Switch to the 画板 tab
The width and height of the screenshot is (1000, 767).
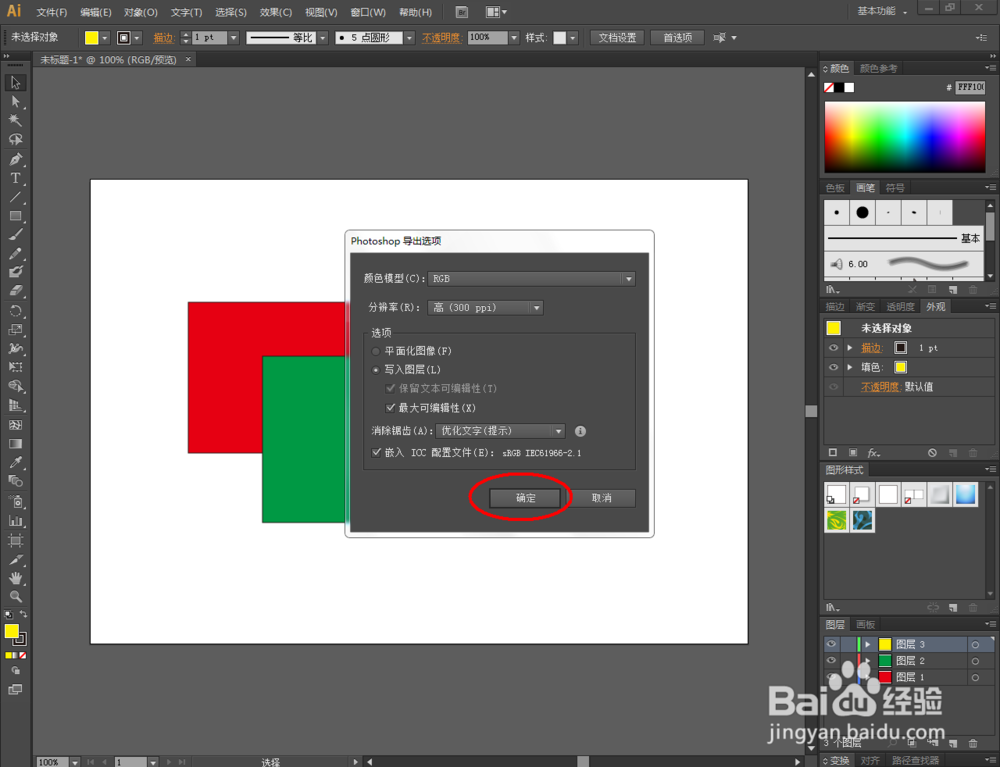pyautogui.click(x=865, y=624)
